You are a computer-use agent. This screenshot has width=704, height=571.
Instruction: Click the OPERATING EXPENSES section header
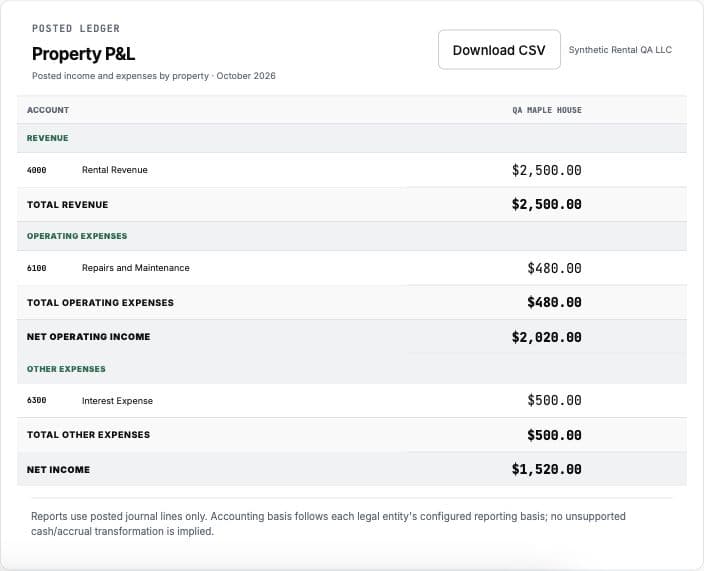coord(77,236)
